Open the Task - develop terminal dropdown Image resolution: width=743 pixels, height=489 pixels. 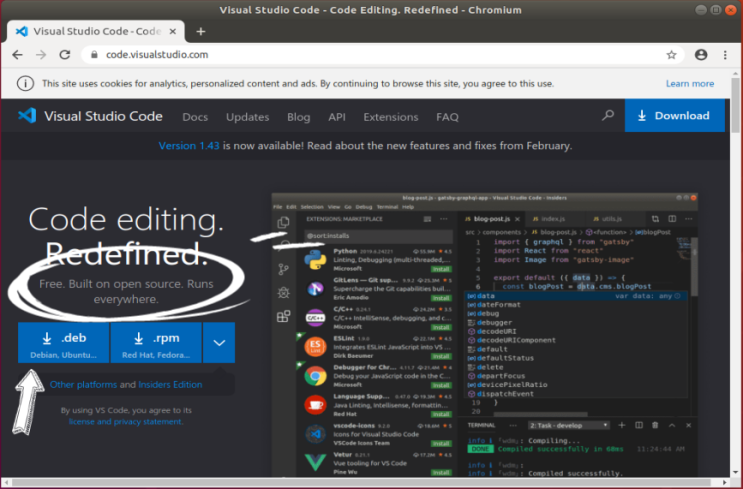[569, 426]
